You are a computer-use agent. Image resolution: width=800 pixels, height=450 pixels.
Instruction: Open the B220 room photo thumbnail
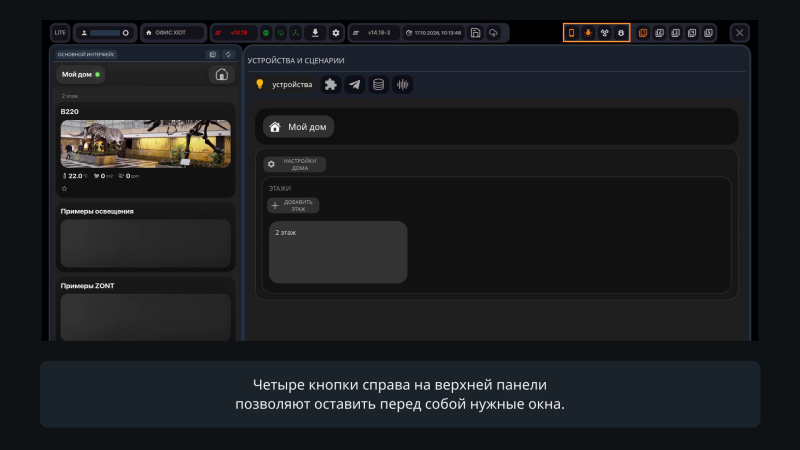coord(145,144)
